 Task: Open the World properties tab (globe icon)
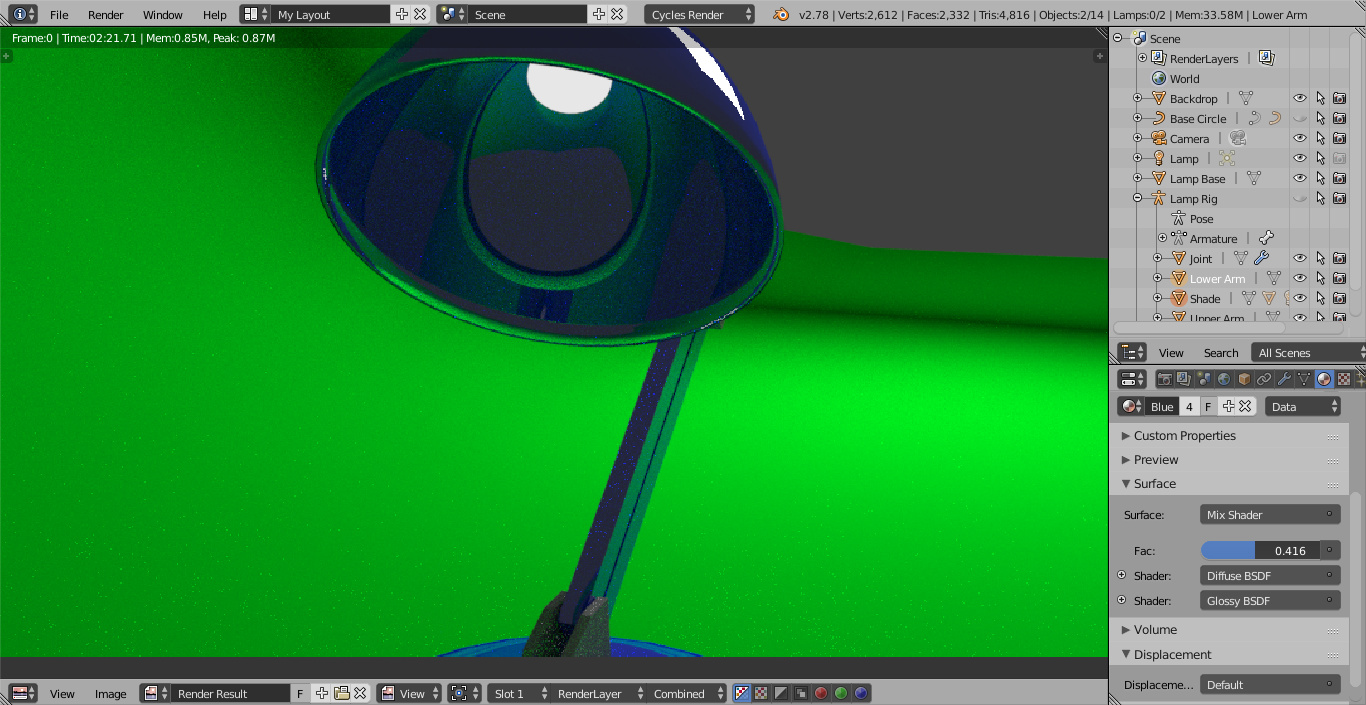[x=1224, y=379]
